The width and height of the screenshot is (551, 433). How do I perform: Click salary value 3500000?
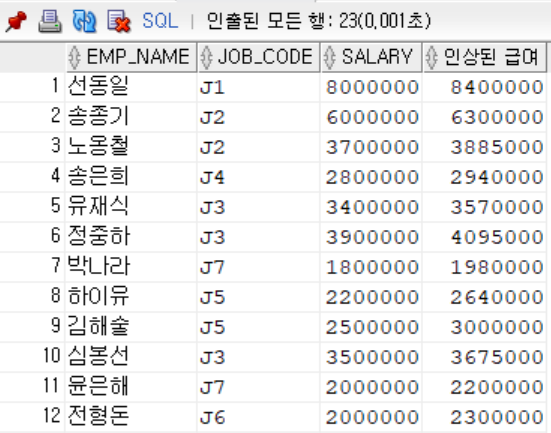[x=372, y=357]
